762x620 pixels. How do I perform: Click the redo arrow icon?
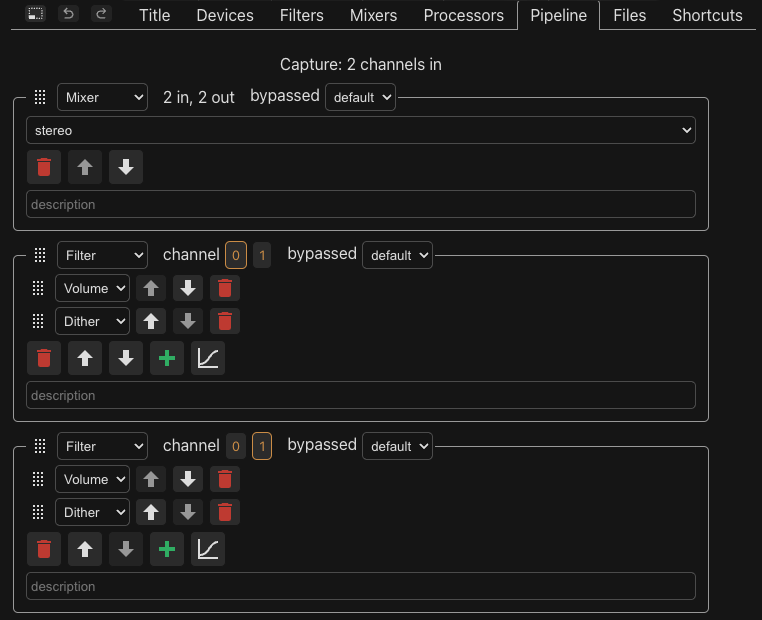pyautogui.click(x=101, y=14)
